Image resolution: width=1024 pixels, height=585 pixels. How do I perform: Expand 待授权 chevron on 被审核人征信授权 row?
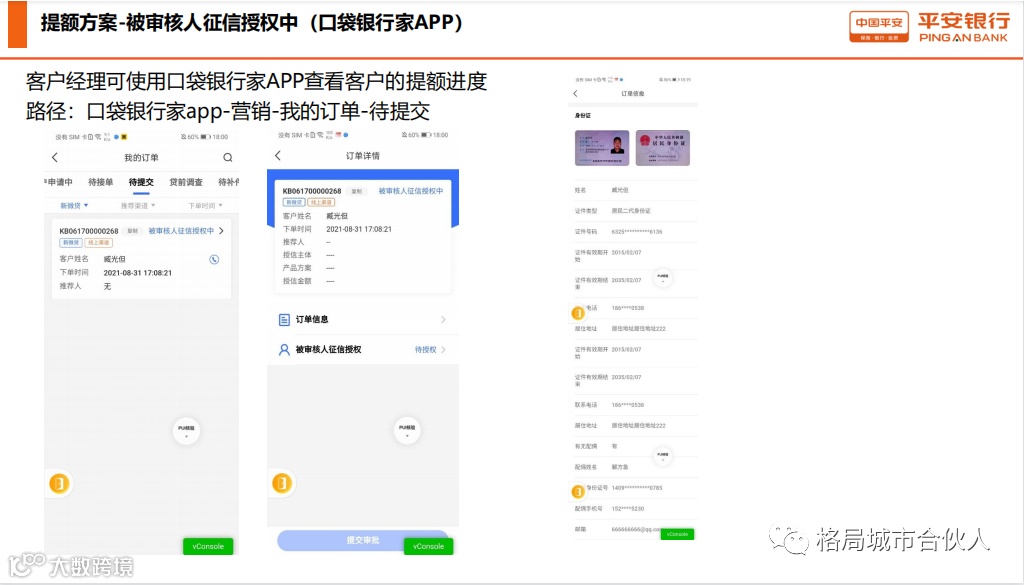tap(443, 349)
